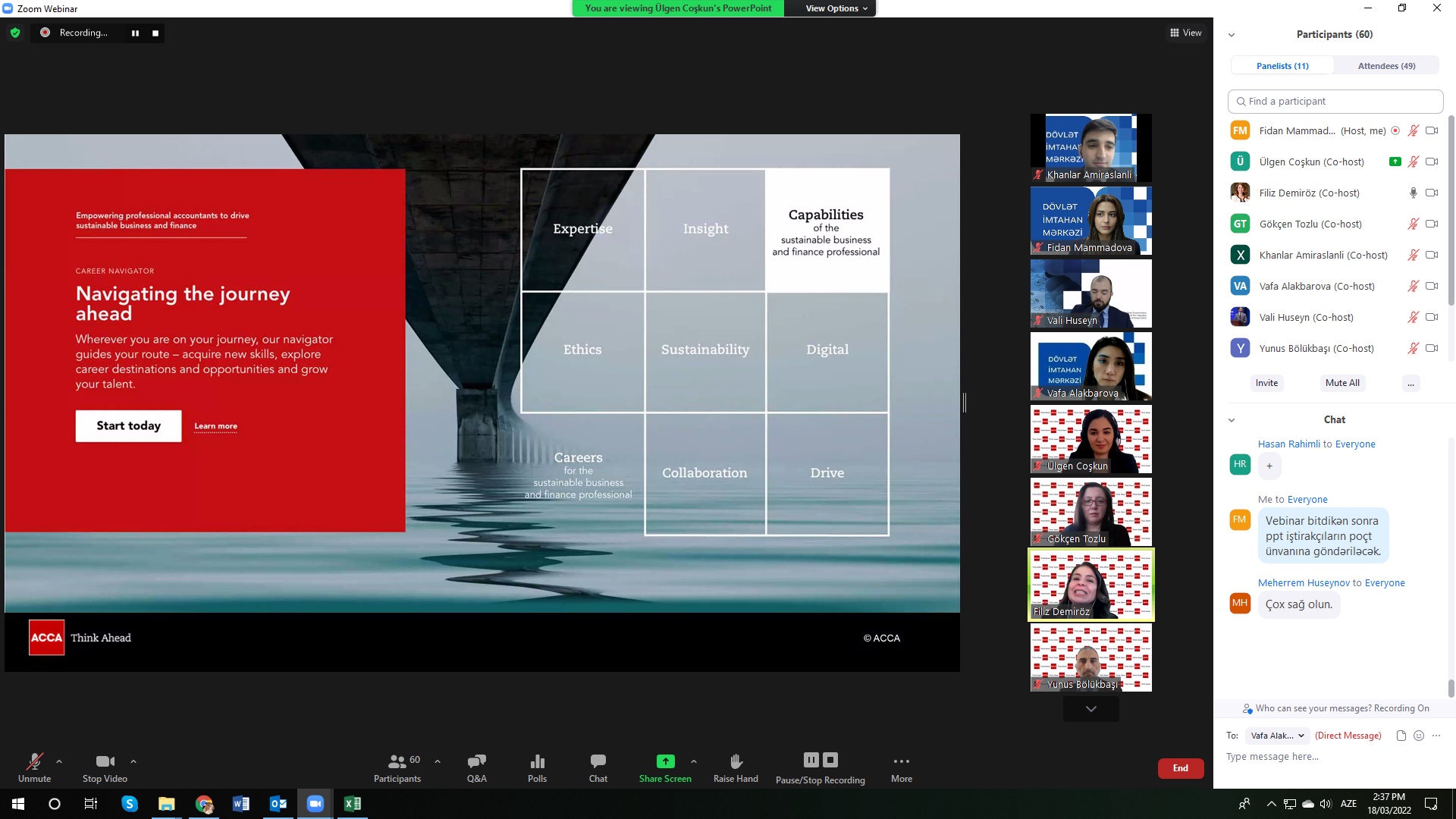Open Windows notification center icon
Image resolution: width=1456 pixels, height=819 pixels.
(1431, 804)
